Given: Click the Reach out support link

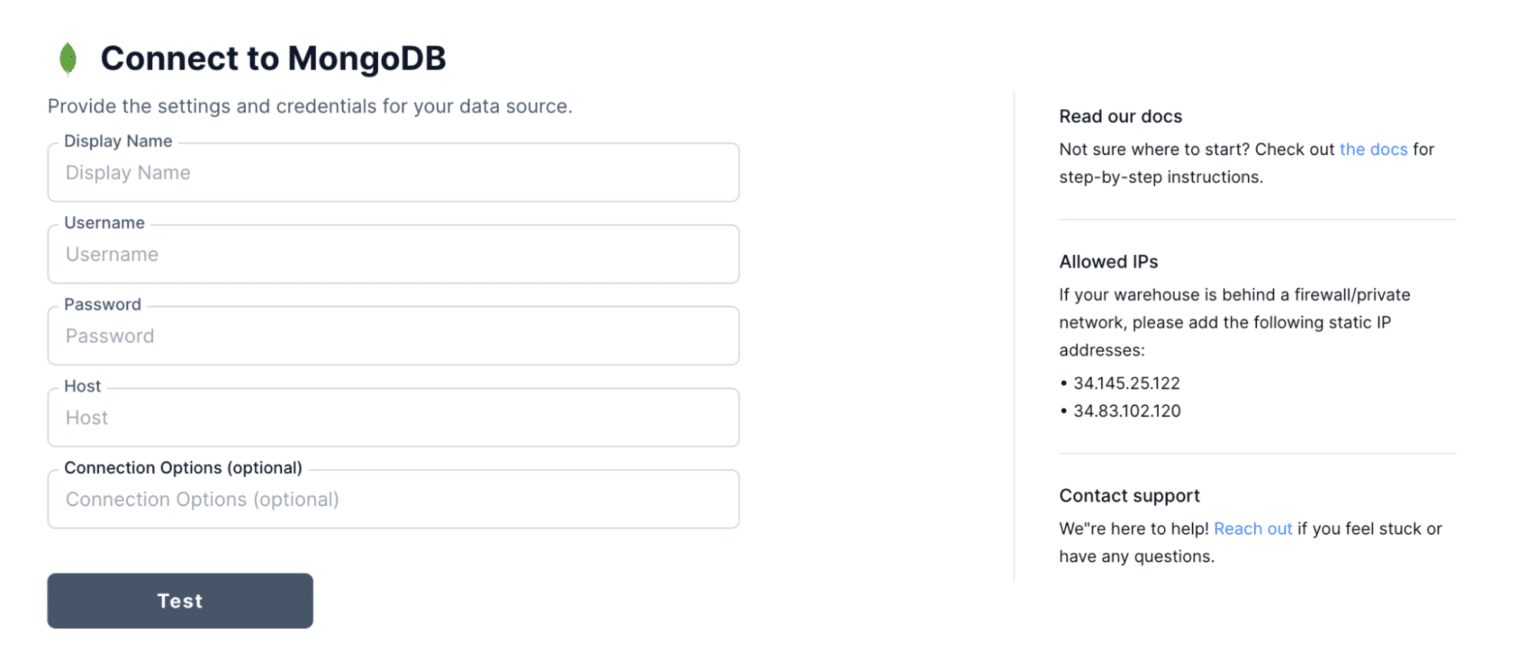Looking at the screenshot, I should click(x=1252, y=528).
